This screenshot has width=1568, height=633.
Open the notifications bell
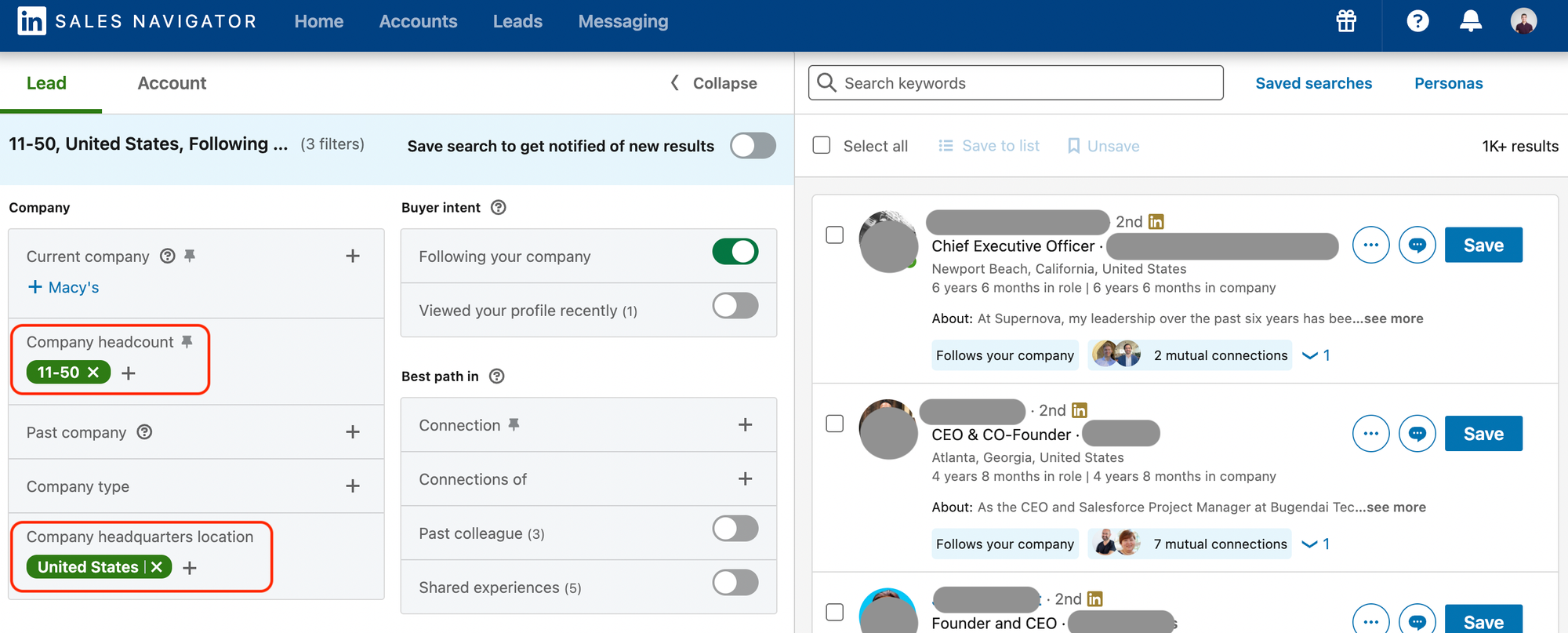click(x=1471, y=21)
